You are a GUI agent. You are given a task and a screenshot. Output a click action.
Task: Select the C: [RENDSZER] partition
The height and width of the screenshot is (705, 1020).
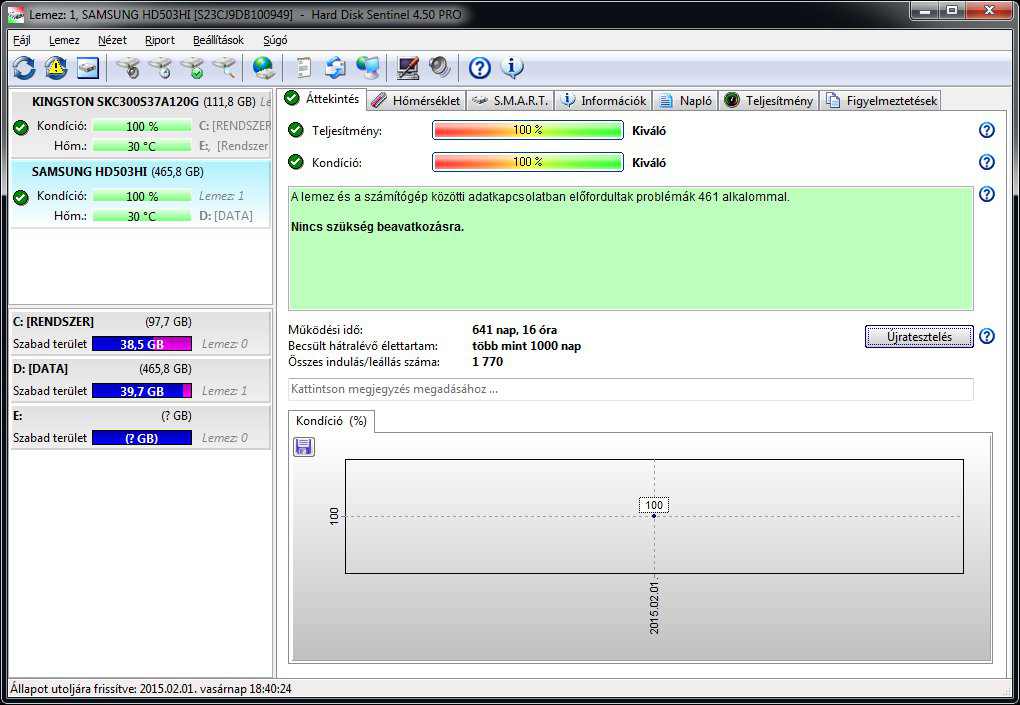coord(140,332)
